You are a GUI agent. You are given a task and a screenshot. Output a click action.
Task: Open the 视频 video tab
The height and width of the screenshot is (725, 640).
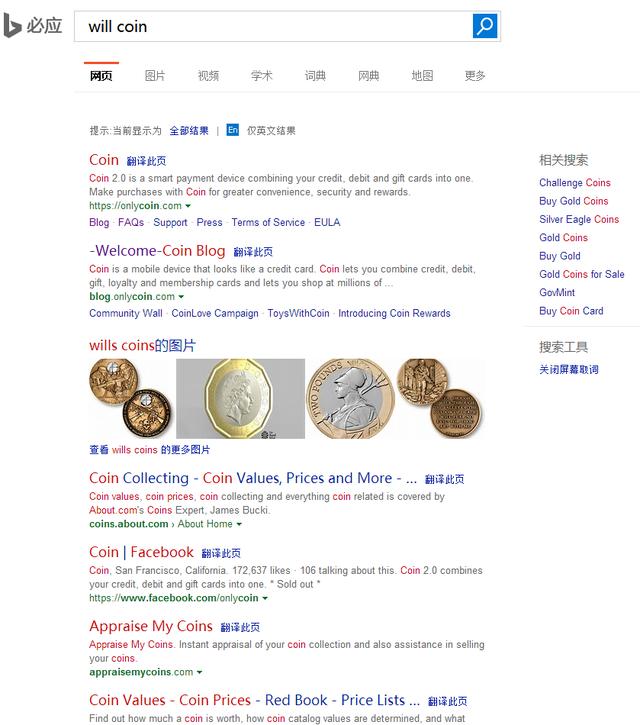pyautogui.click(x=208, y=75)
